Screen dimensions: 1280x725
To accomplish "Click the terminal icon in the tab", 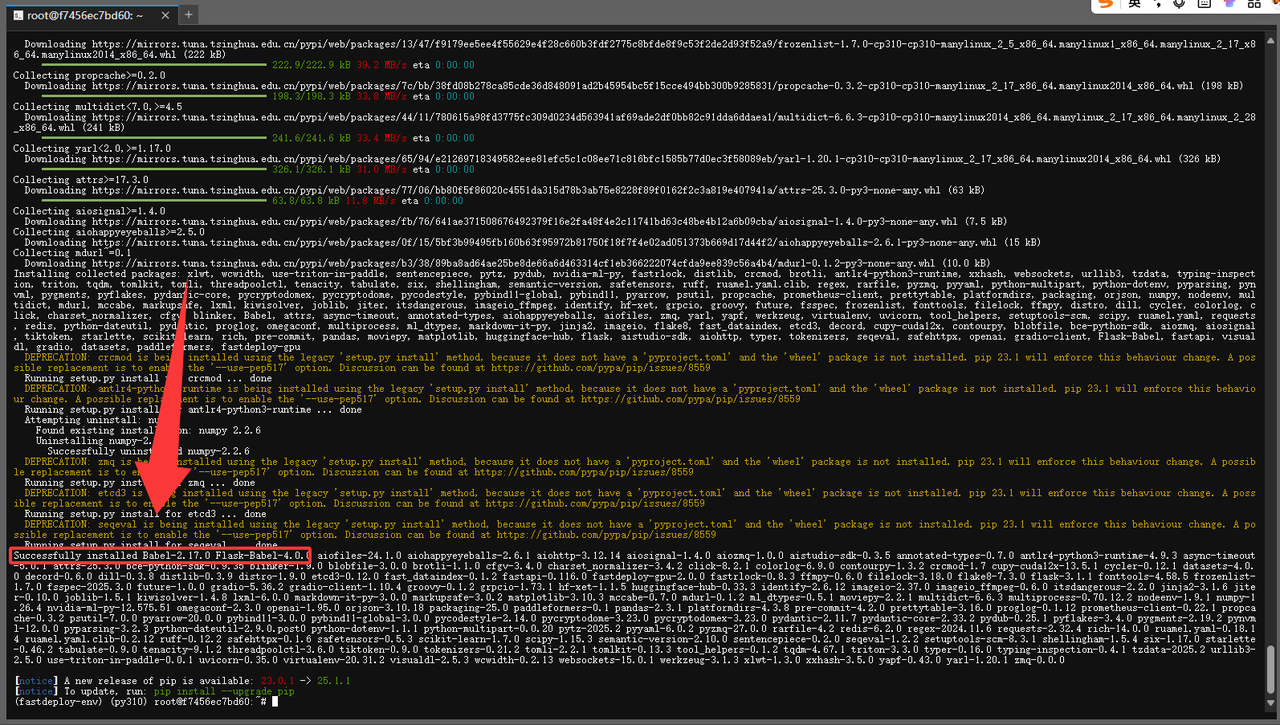I will (17, 15).
